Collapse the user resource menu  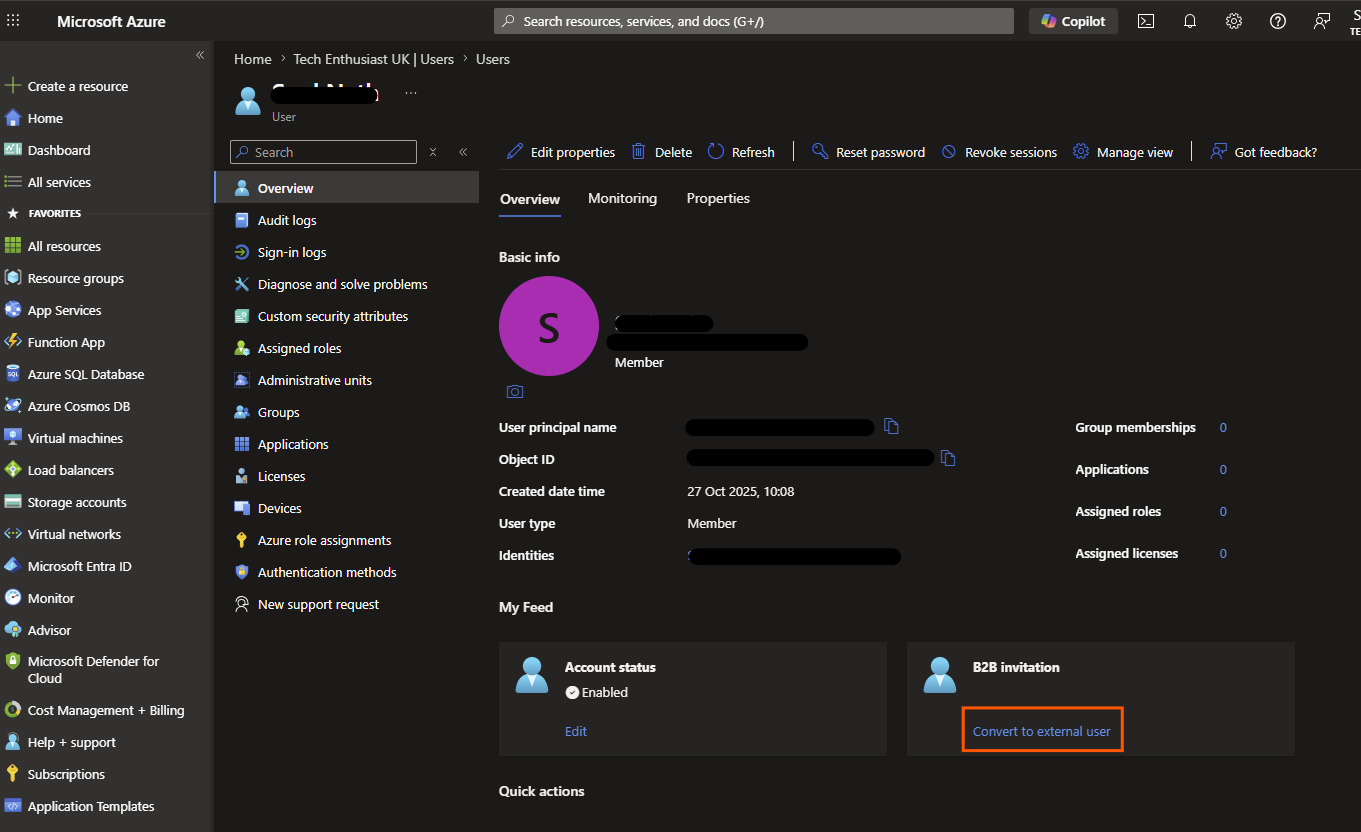click(463, 152)
